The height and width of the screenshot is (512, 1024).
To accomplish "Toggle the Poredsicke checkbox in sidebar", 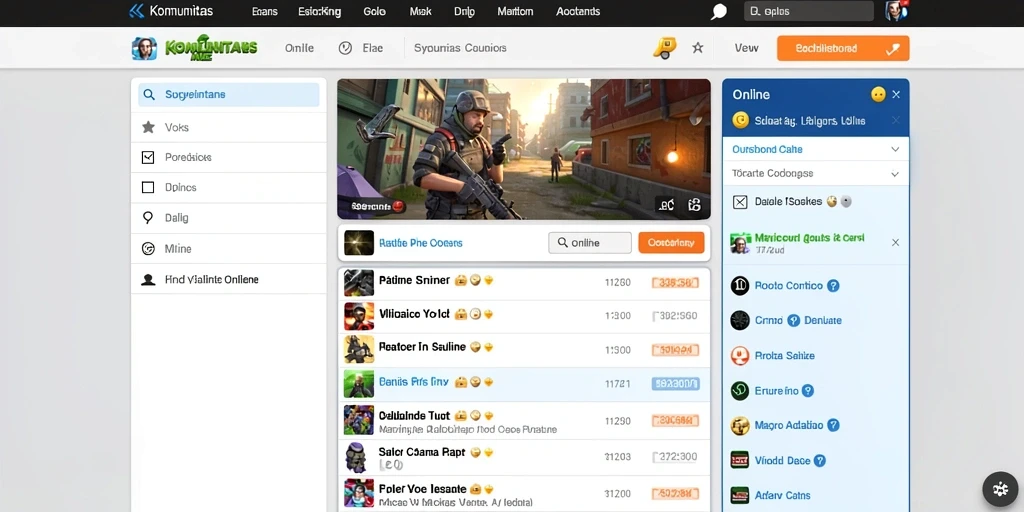I will click(x=148, y=157).
